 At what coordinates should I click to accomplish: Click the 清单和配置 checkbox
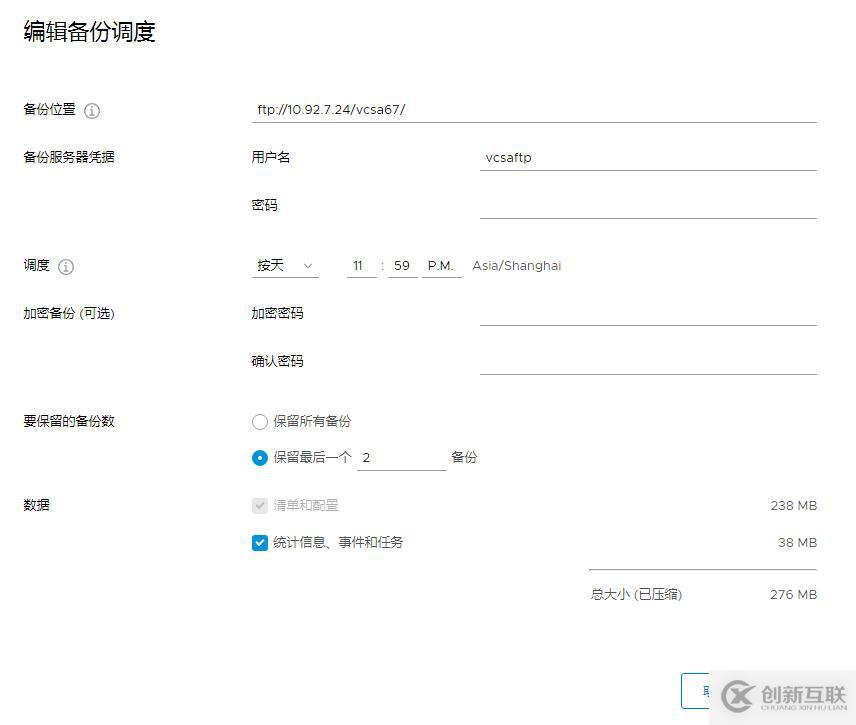point(259,505)
